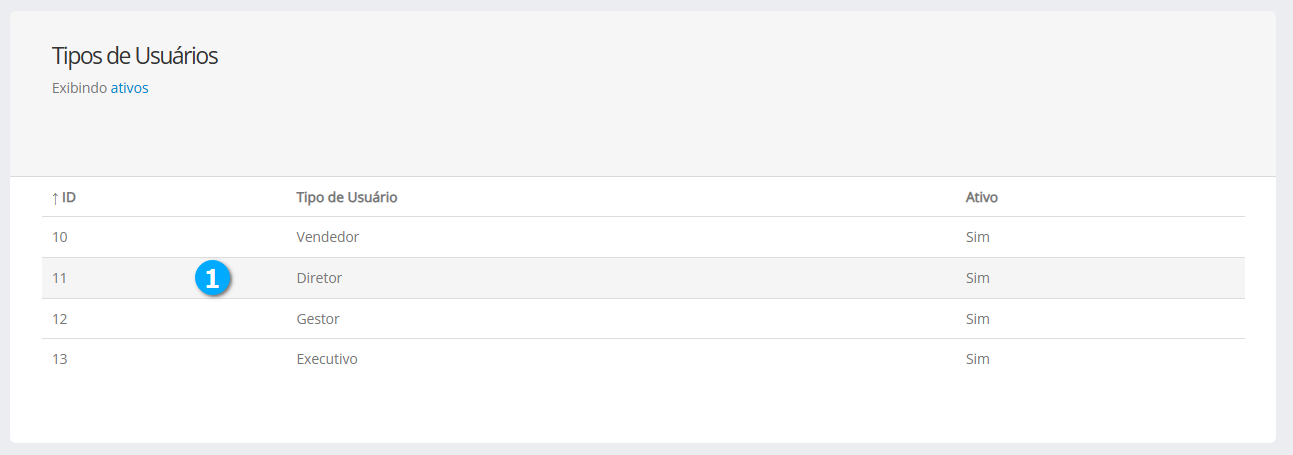Open the Executivo user type row
Screen dimensions: 1293x455
coord(327,359)
